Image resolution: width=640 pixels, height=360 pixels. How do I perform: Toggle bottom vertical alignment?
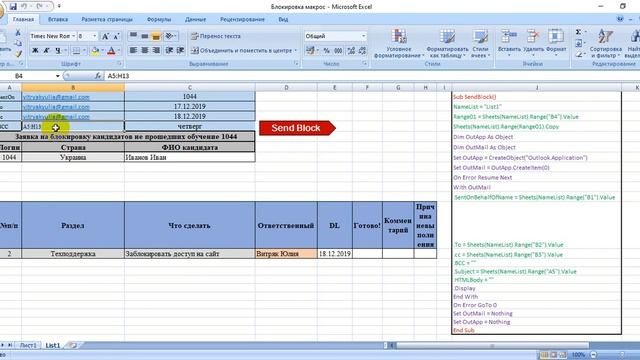[x=156, y=36]
